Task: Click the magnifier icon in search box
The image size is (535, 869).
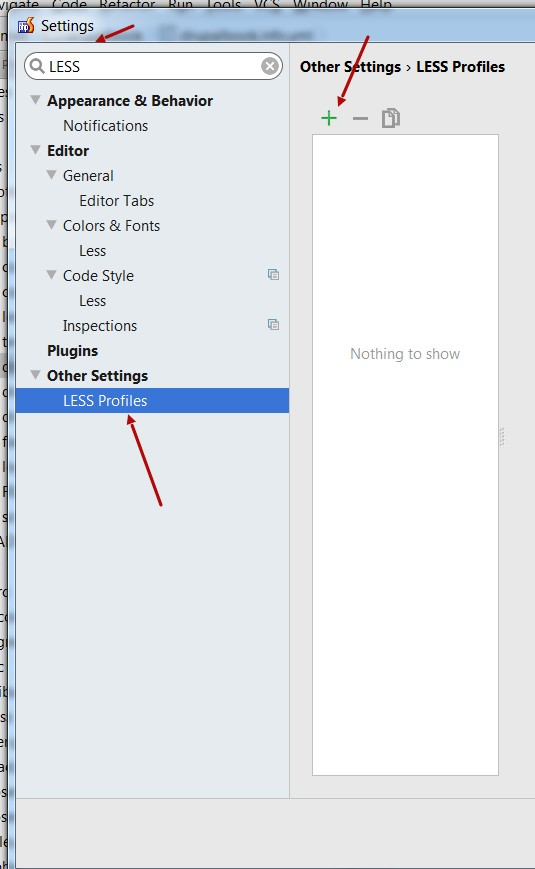Action: (37, 67)
